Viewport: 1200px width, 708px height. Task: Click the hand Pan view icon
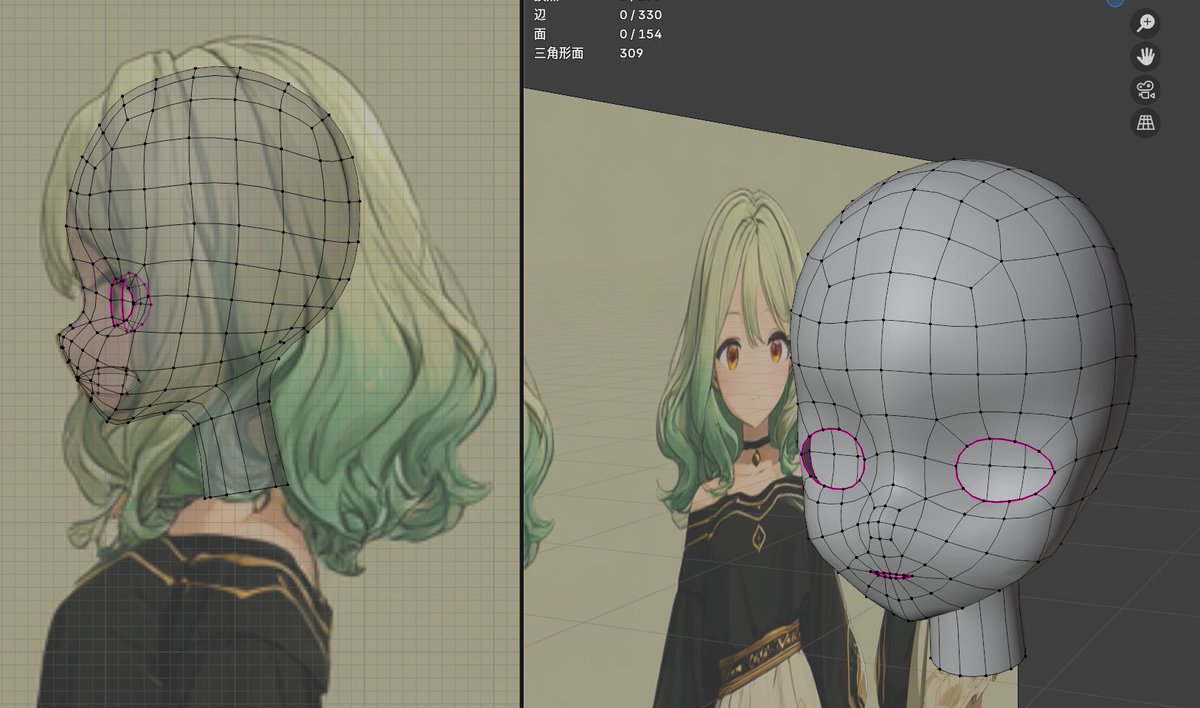[x=1145, y=56]
